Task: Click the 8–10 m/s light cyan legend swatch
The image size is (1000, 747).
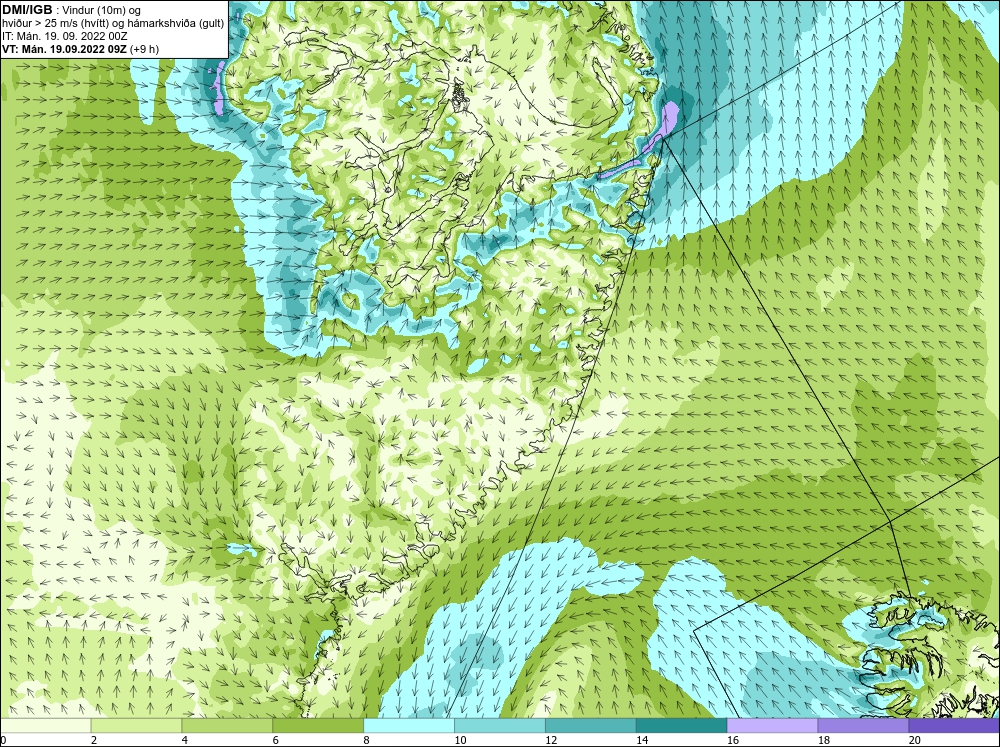Action: pos(409,725)
